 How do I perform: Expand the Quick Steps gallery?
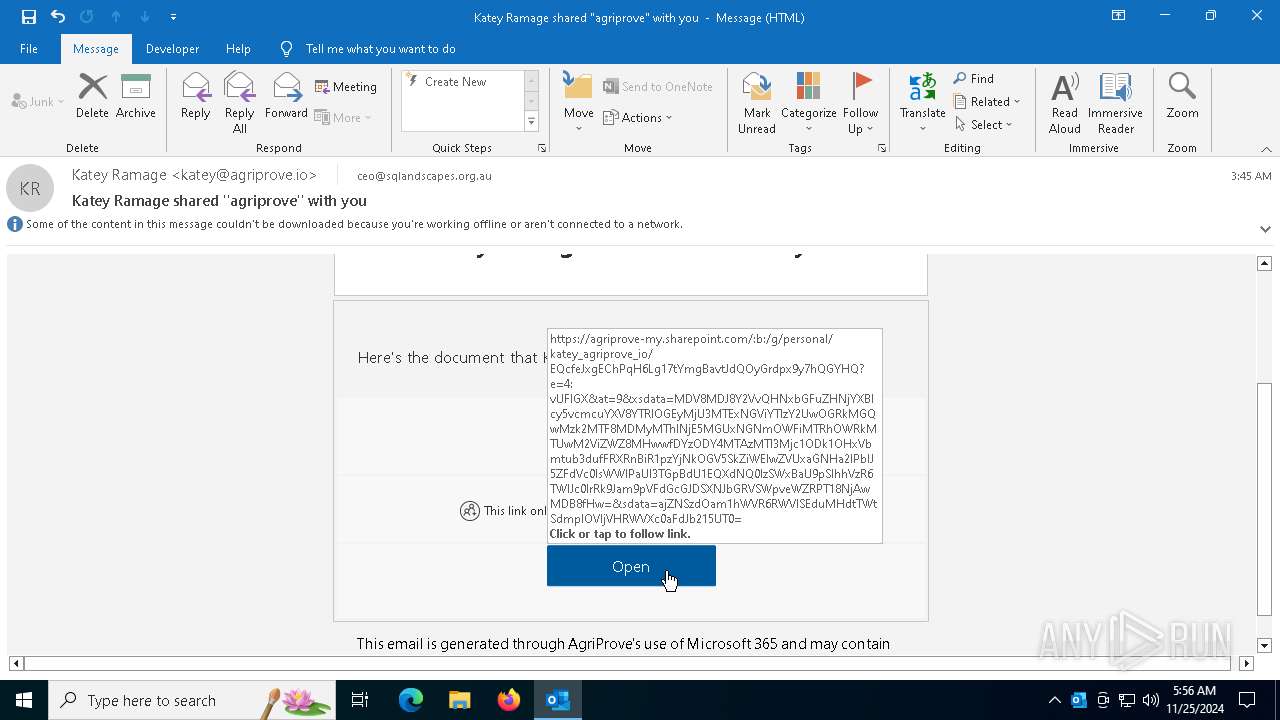coord(531,122)
